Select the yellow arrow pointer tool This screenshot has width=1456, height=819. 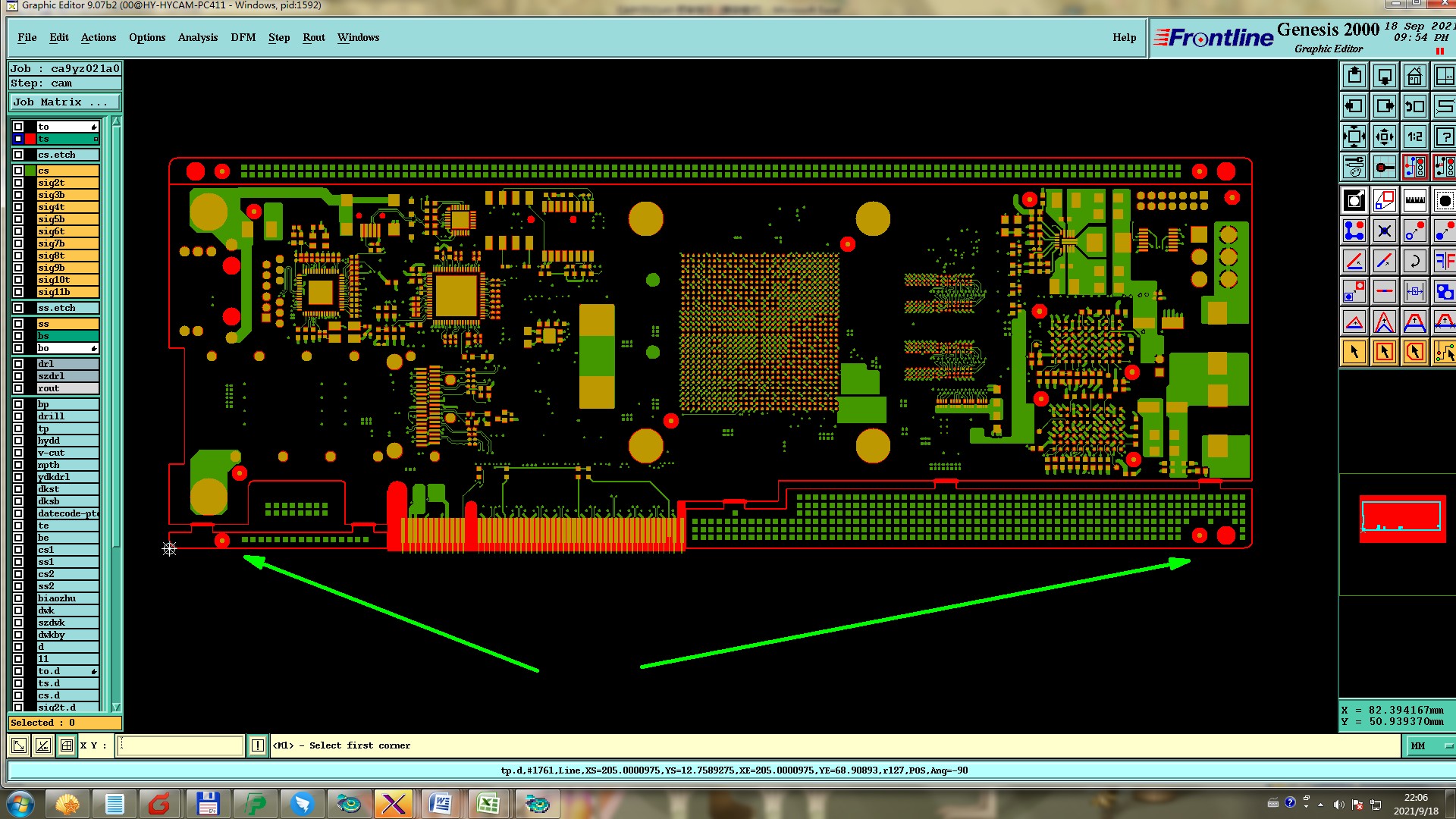[x=1354, y=352]
